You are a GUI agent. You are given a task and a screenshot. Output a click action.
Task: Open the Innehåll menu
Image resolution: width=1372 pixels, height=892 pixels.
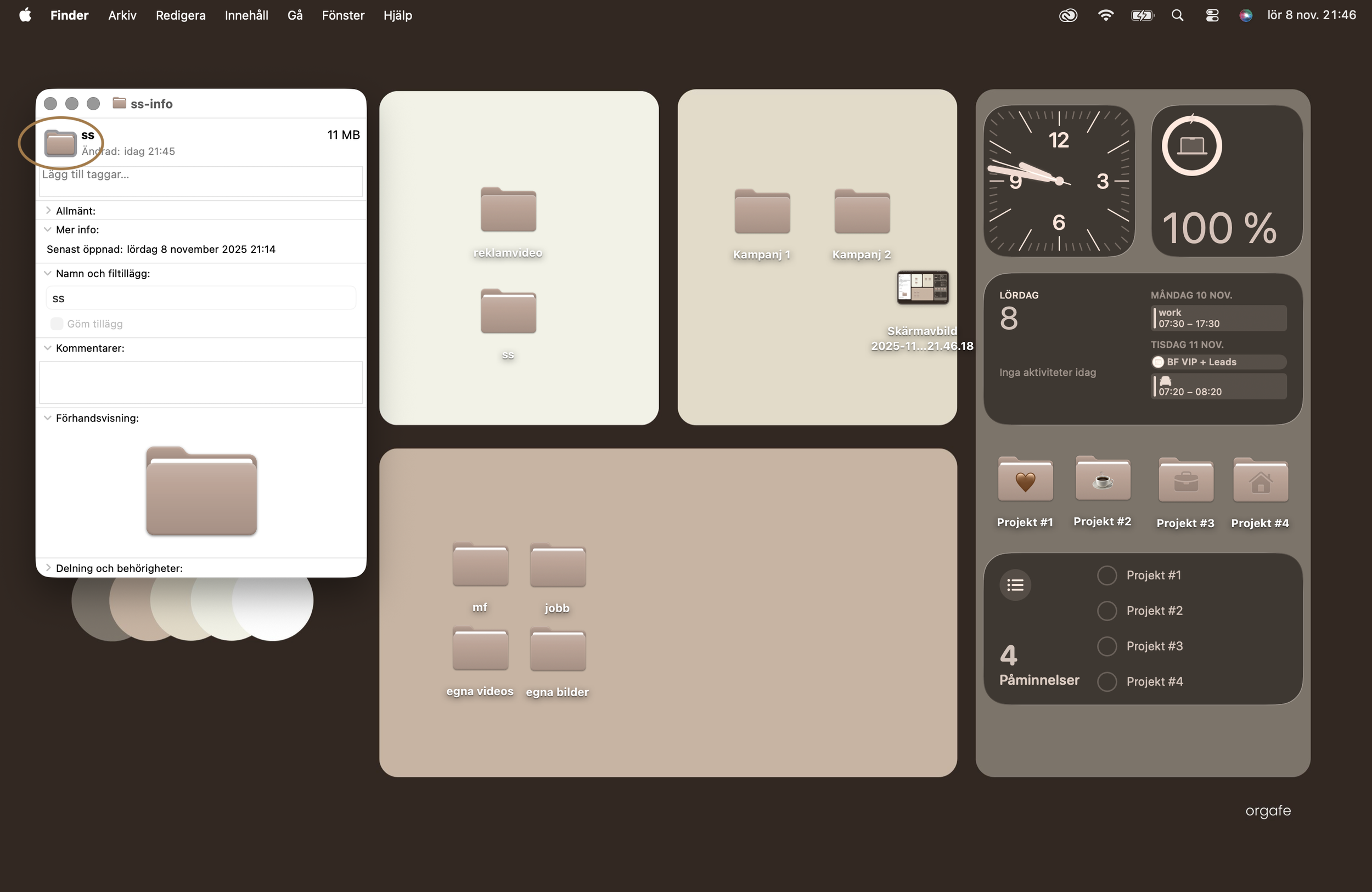pyautogui.click(x=246, y=15)
